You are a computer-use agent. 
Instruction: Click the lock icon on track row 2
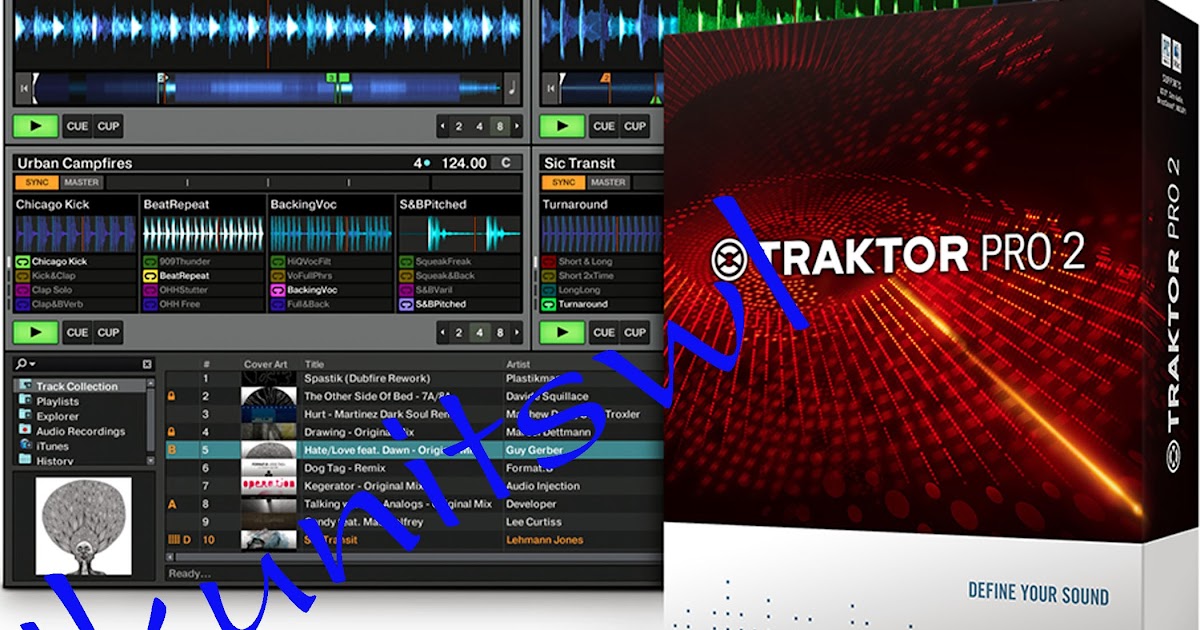tap(171, 397)
